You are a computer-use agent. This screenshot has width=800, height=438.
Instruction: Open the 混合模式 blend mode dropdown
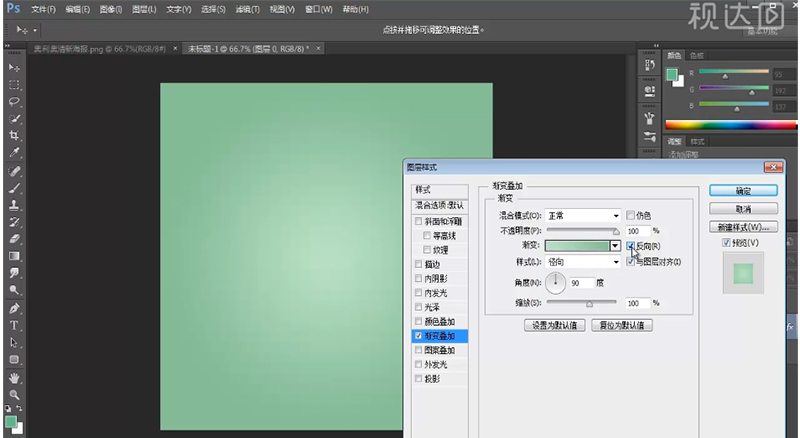pos(583,215)
